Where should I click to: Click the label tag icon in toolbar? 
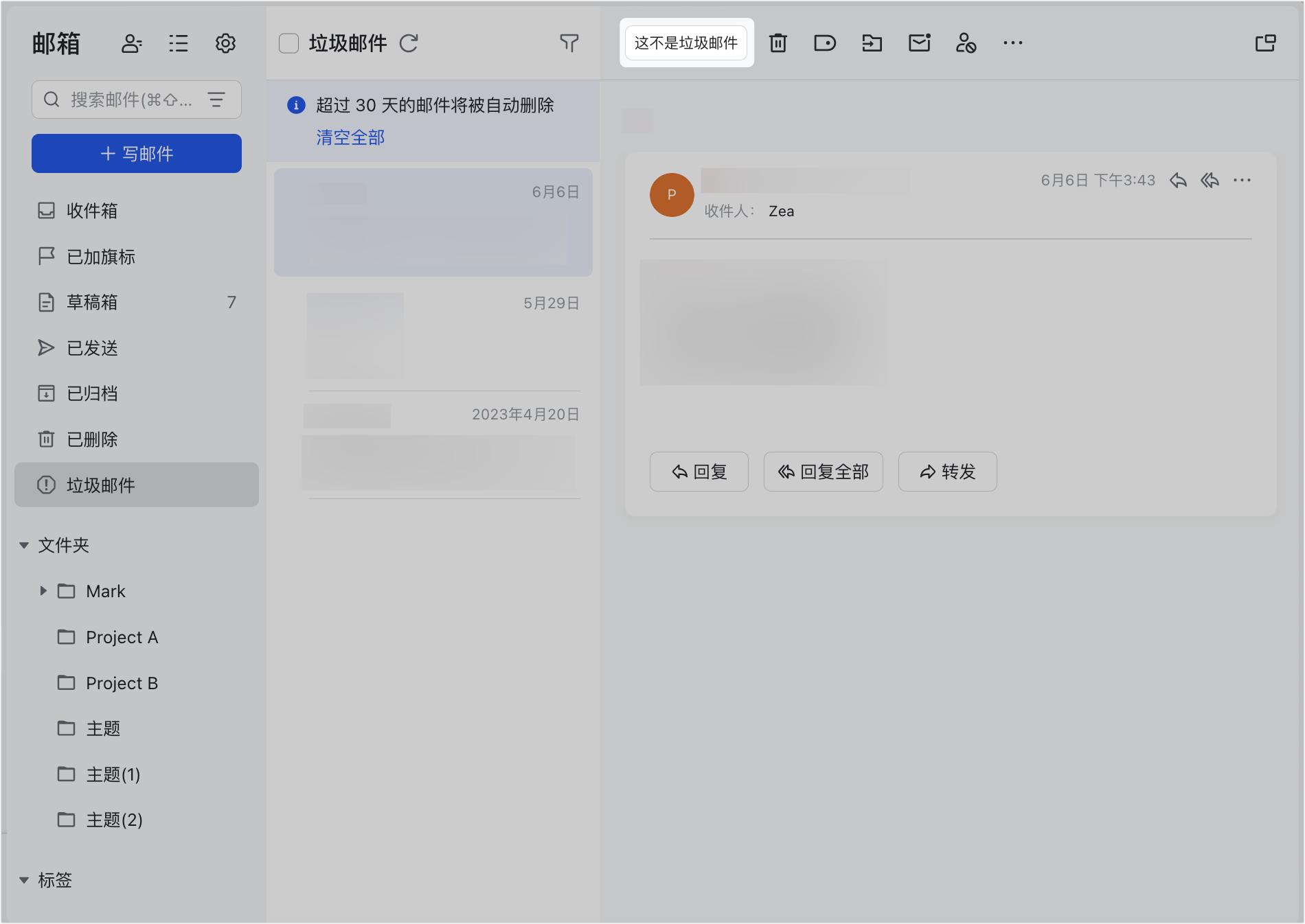click(x=824, y=43)
